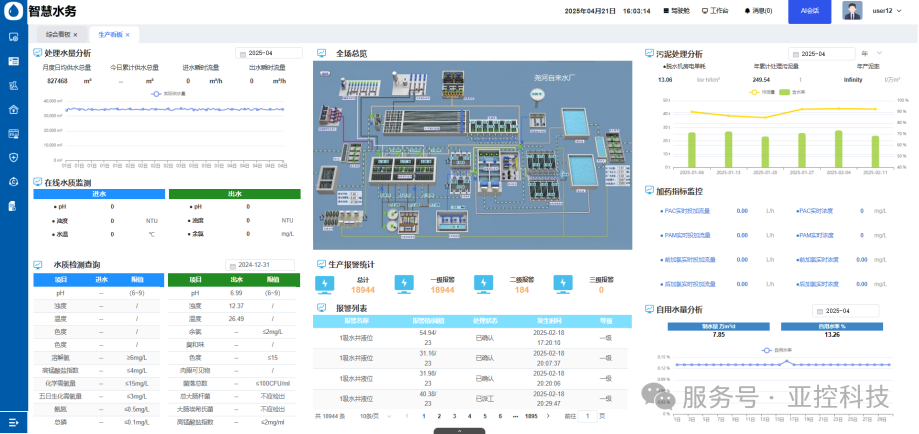The height and width of the screenshot is (434, 919).
Task: Go to page 2 of alarm list
Action: pos(438,415)
